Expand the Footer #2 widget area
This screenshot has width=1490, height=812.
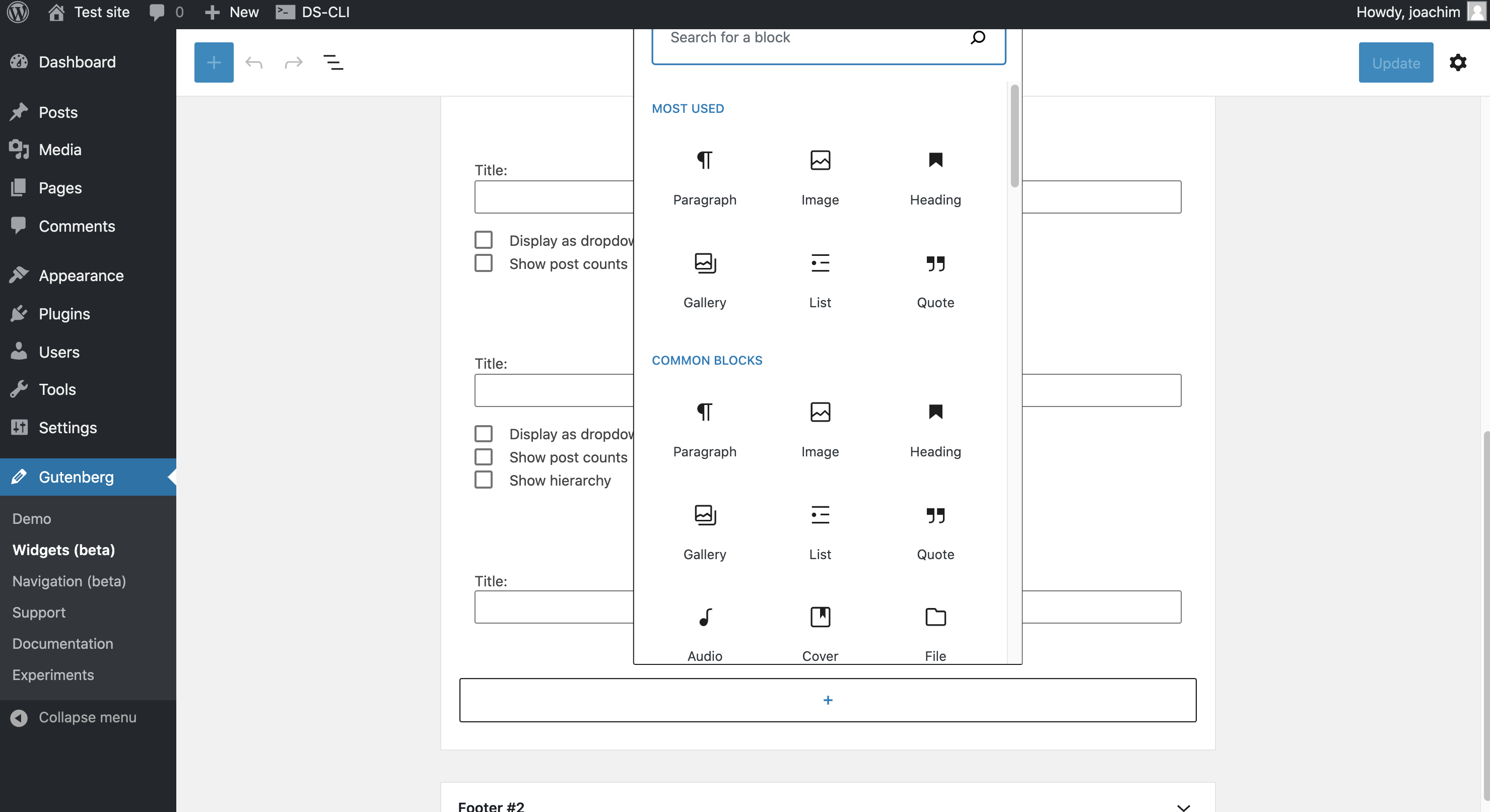click(x=1183, y=806)
